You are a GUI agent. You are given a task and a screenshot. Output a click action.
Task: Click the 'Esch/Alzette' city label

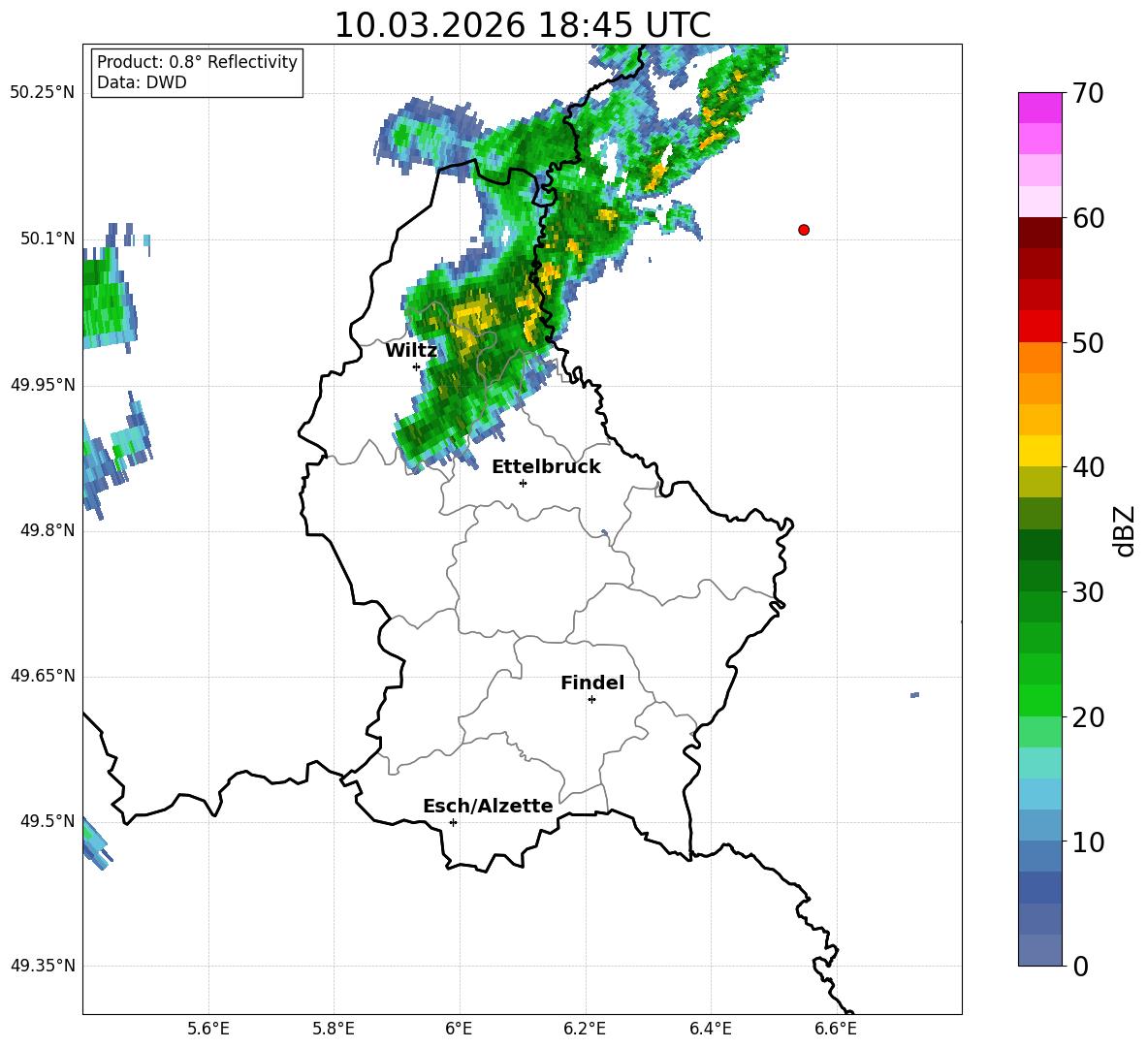(488, 807)
